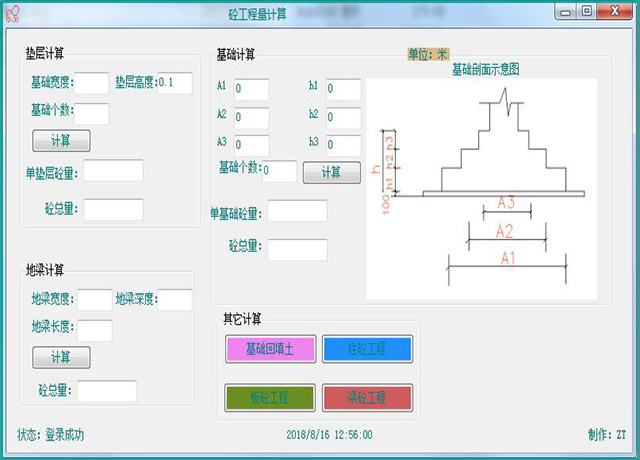Click the 垫层计算 group heading
640x460 pixels.
click(45, 53)
